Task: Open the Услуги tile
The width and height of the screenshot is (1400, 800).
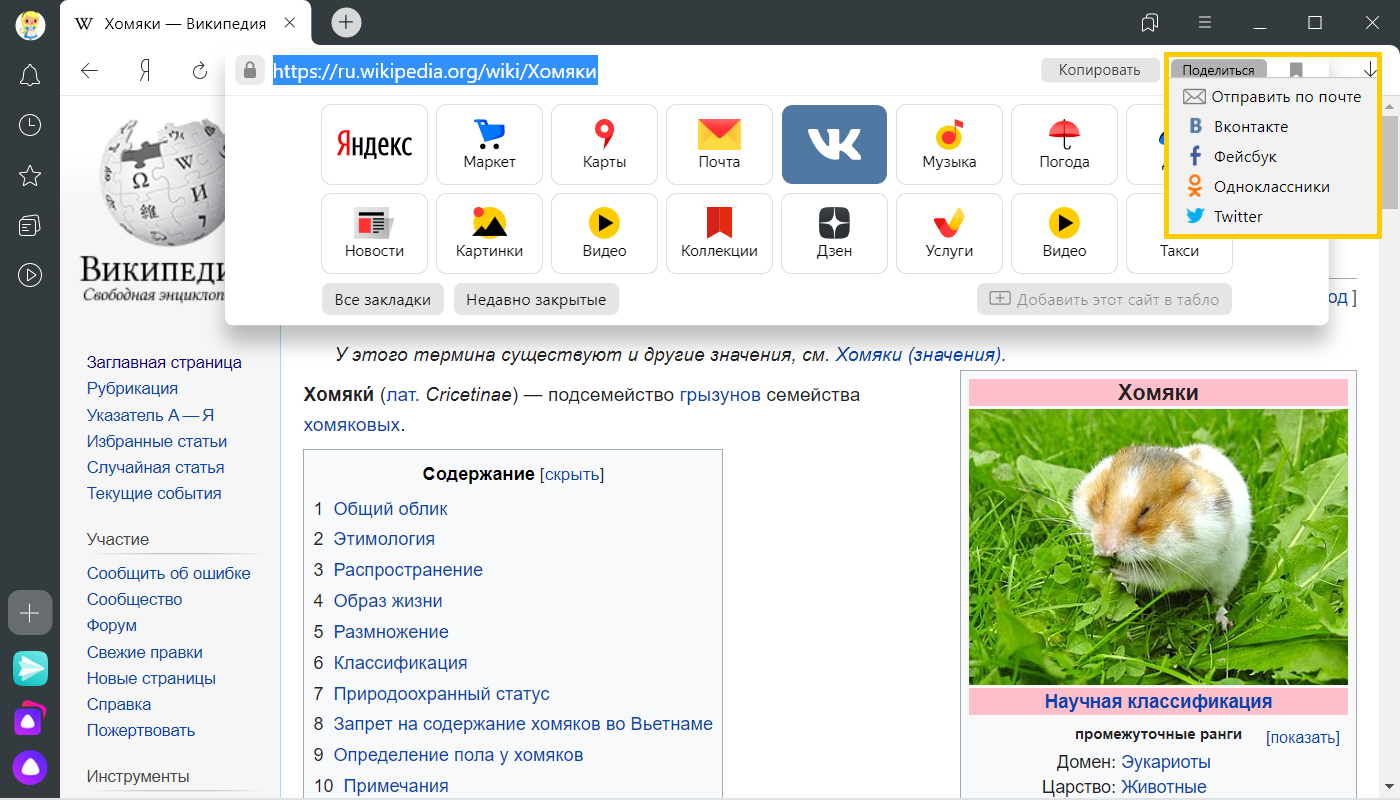Action: coord(949,234)
